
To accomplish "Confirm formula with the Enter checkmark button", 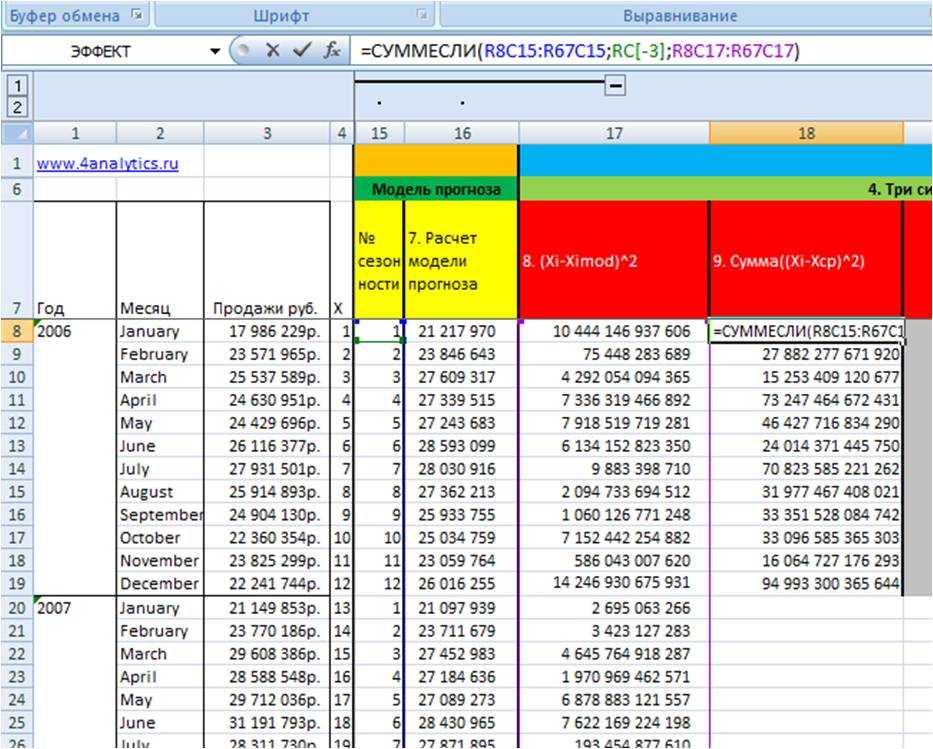I will click(302, 51).
